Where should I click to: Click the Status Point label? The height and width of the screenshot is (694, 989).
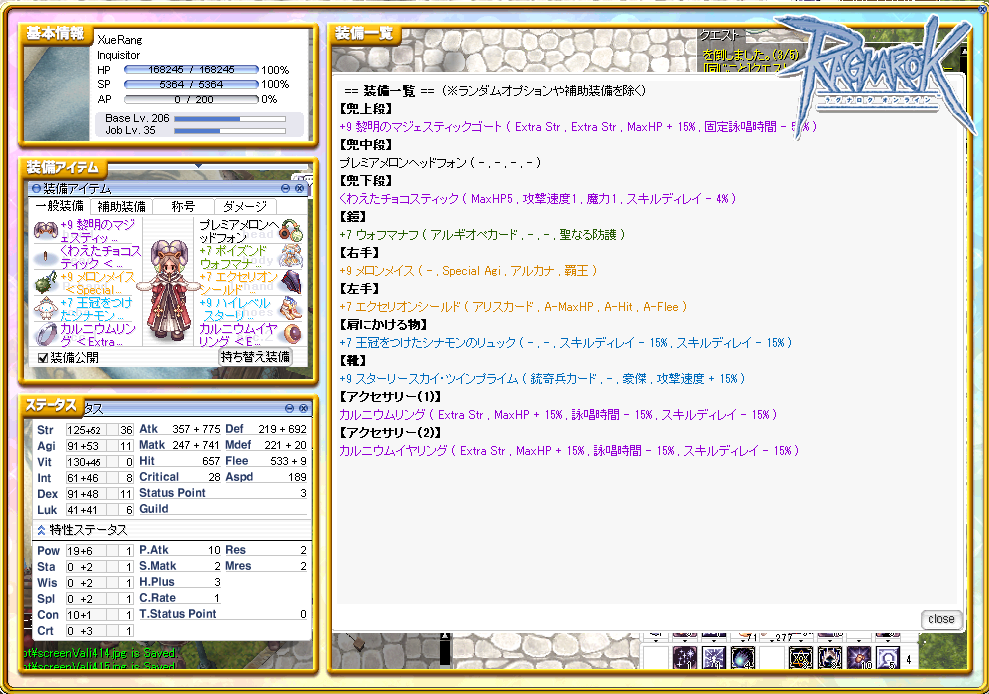click(x=172, y=493)
